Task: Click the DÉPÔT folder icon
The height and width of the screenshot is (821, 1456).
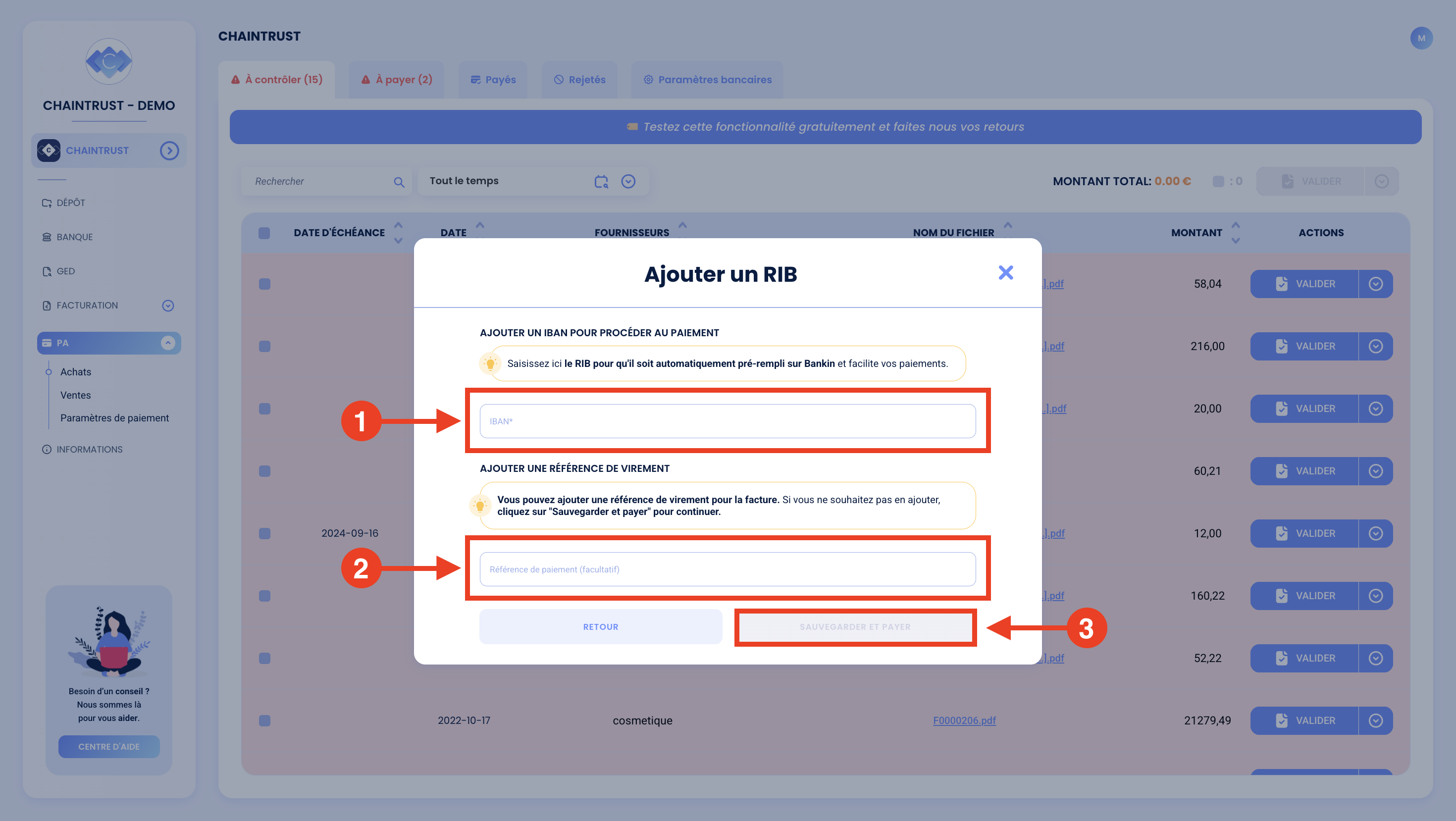Action: [47, 203]
